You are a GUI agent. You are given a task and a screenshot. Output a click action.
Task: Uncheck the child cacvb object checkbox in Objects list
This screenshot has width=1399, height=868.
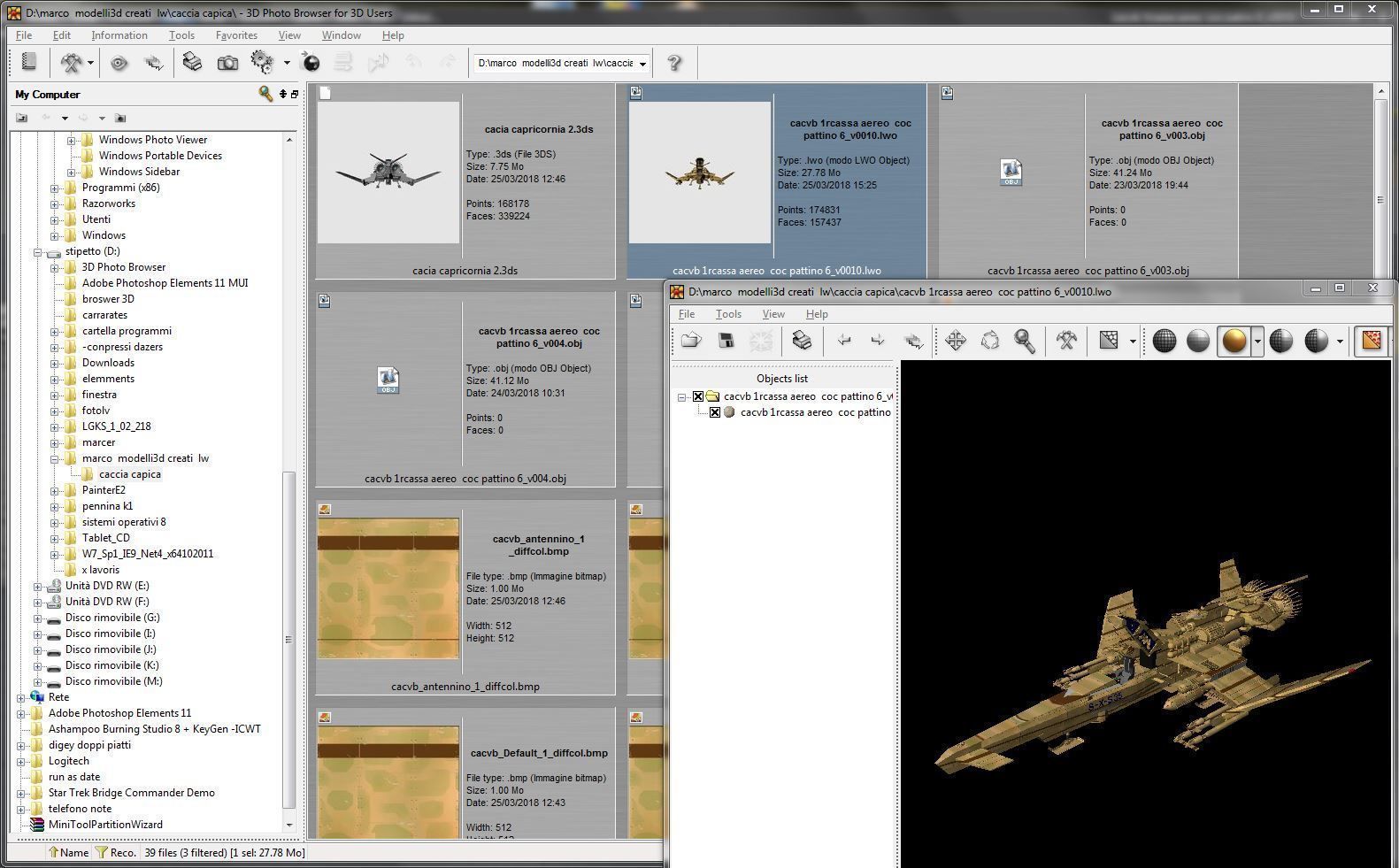(715, 412)
